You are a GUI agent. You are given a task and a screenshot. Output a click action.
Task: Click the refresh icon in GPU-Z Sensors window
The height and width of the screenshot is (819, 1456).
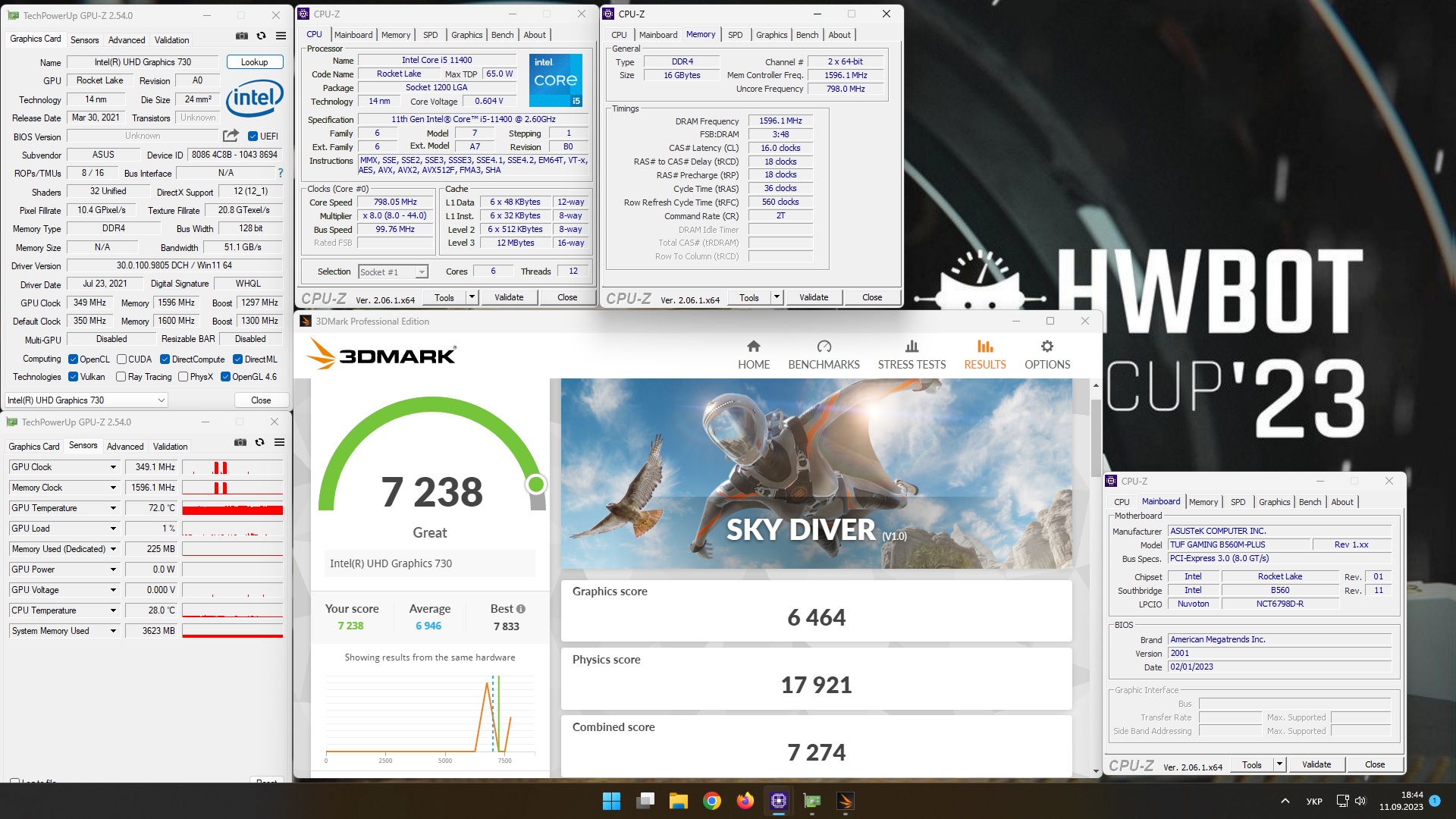tap(259, 442)
